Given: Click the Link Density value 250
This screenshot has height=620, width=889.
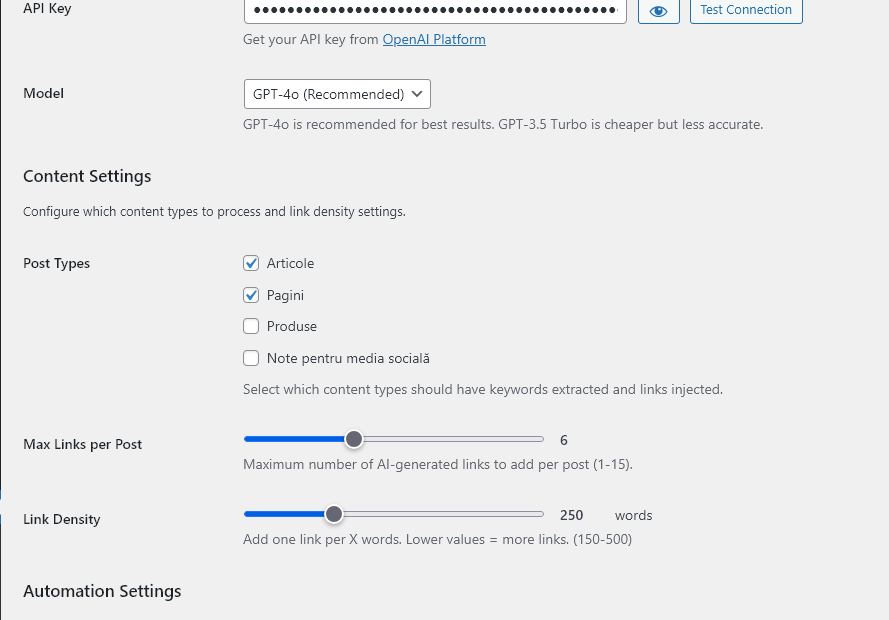Looking at the screenshot, I should (571, 516).
